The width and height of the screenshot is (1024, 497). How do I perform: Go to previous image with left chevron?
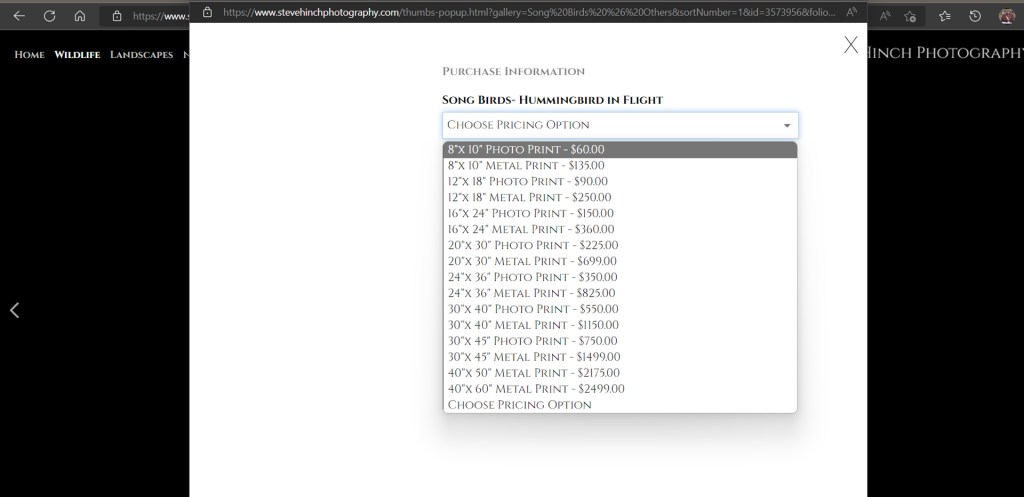tap(15, 310)
